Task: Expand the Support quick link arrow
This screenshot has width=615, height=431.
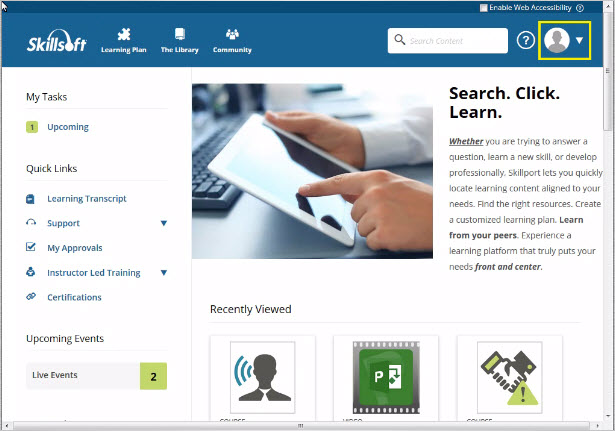Action: pyautogui.click(x=164, y=223)
